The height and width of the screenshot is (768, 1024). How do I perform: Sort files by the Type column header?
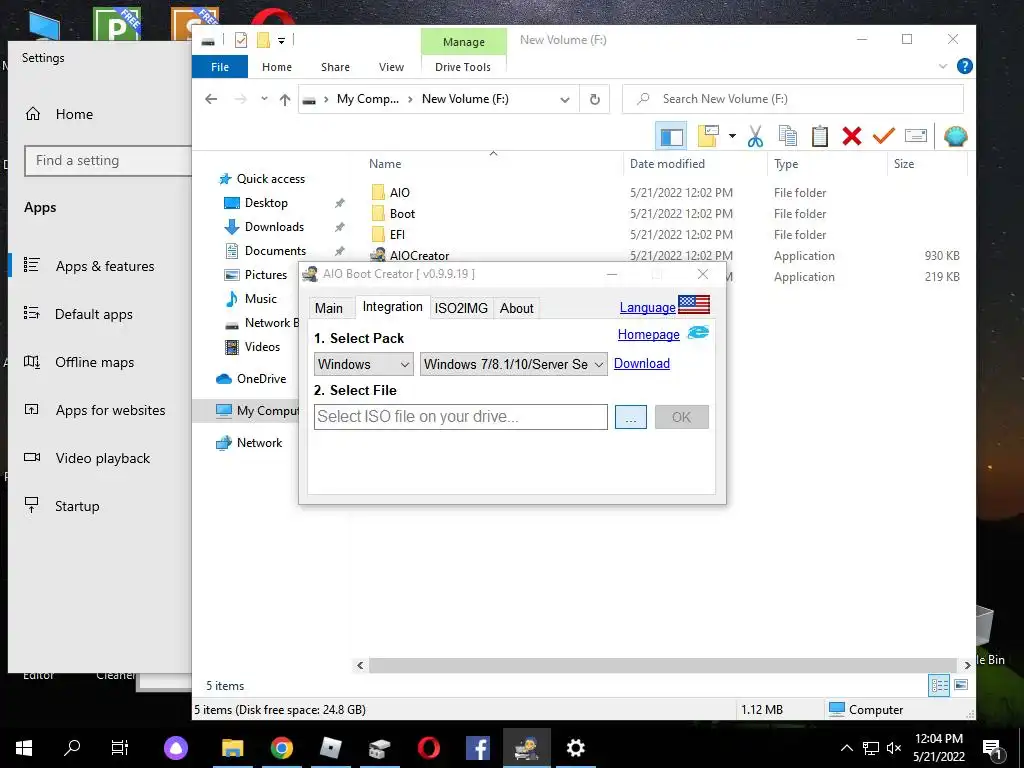pyautogui.click(x=786, y=164)
